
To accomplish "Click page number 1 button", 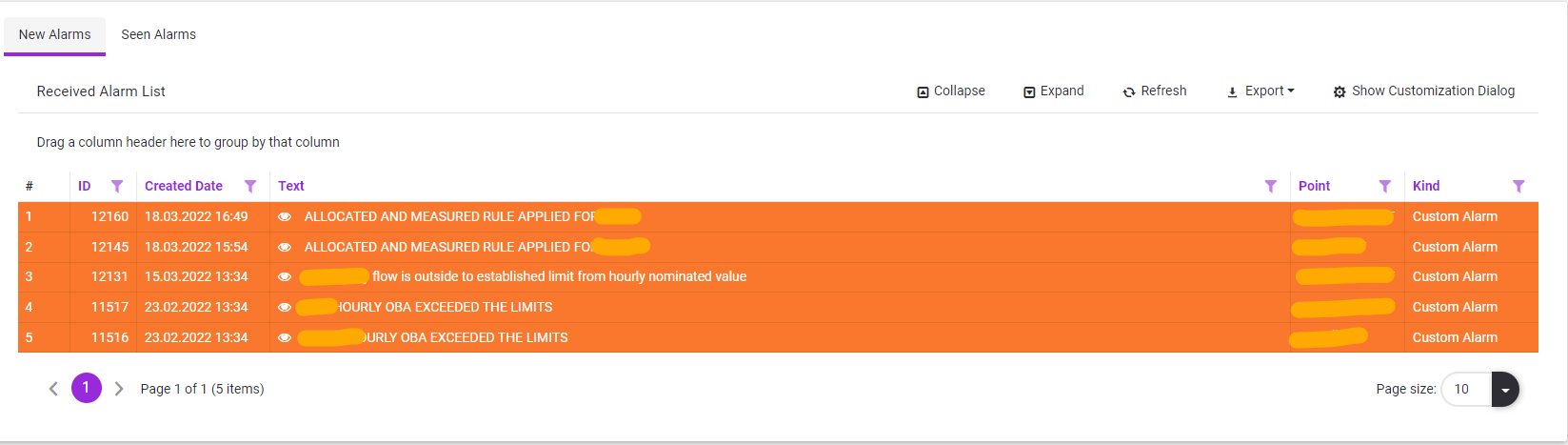I will point(87,388).
